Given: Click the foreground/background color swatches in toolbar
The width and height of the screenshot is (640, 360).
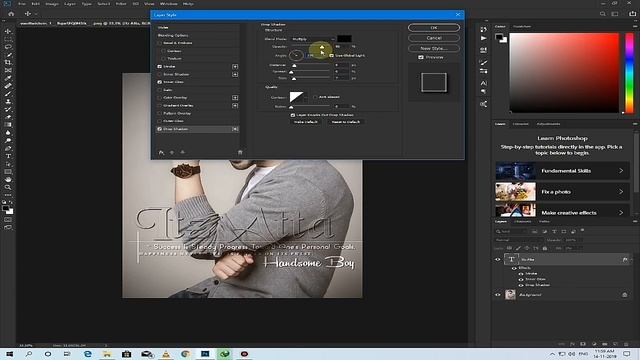Looking at the screenshot, I should pos(8,209).
